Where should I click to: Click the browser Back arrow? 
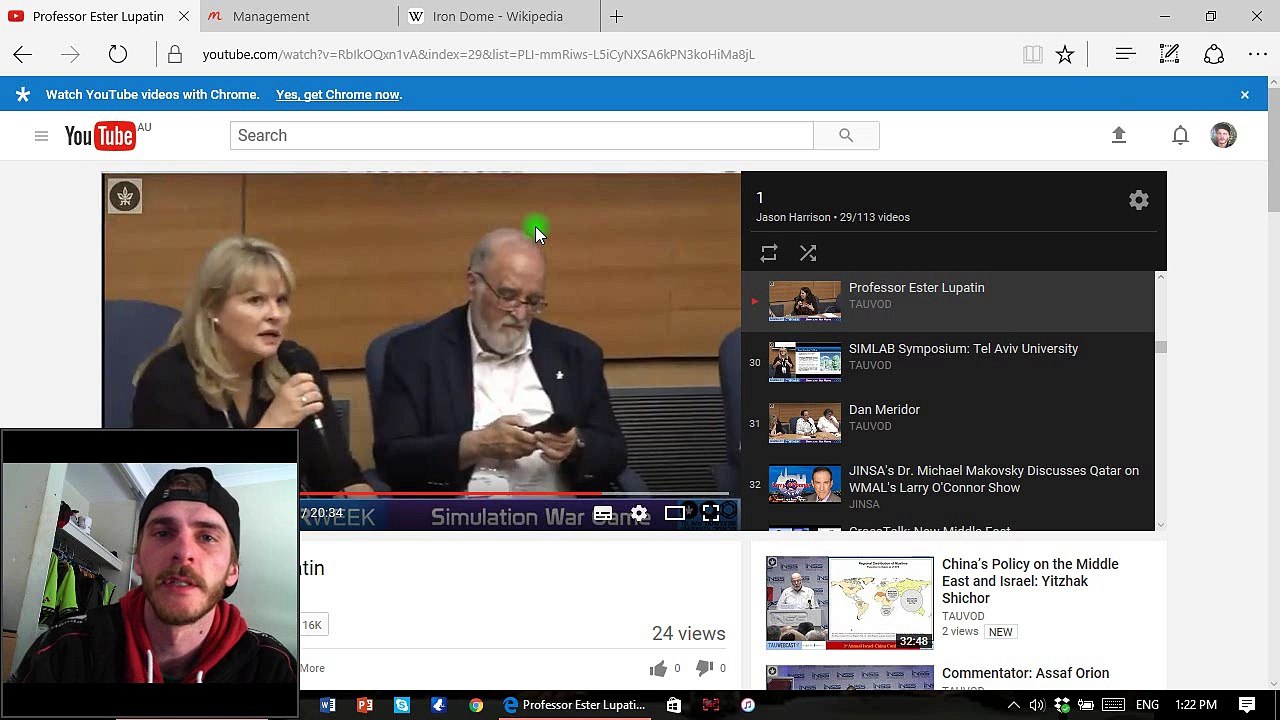(22, 55)
